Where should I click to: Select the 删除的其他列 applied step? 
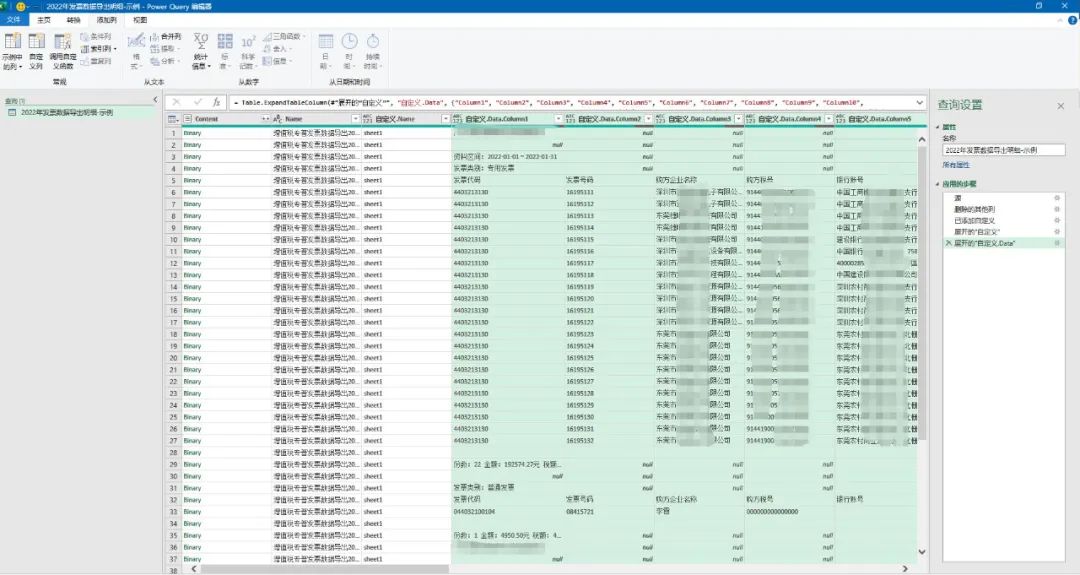[1003, 209]
